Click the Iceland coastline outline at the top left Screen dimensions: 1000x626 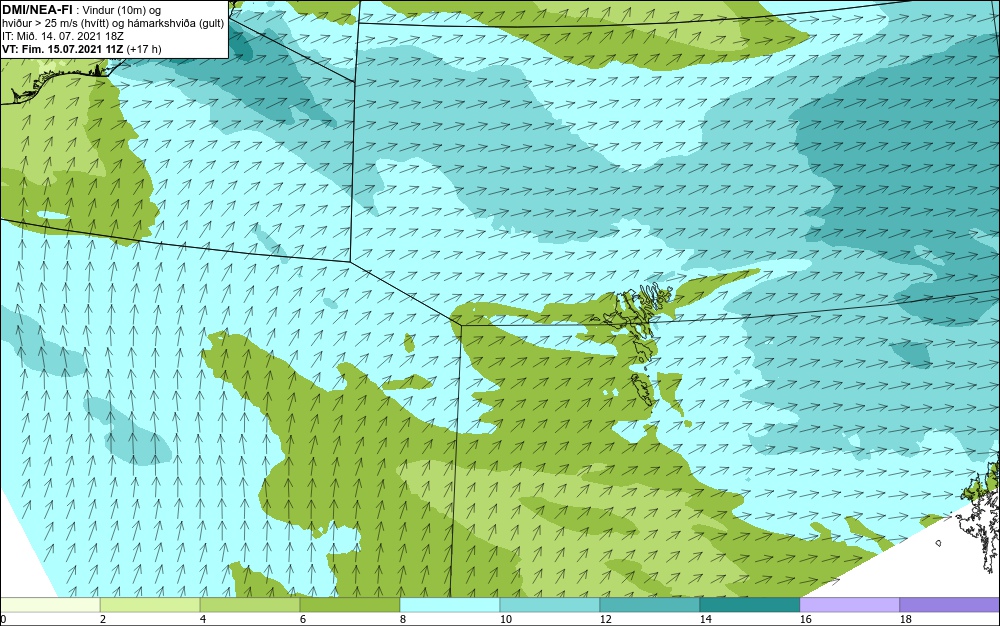pyautogui.click(x=54, y=83)
